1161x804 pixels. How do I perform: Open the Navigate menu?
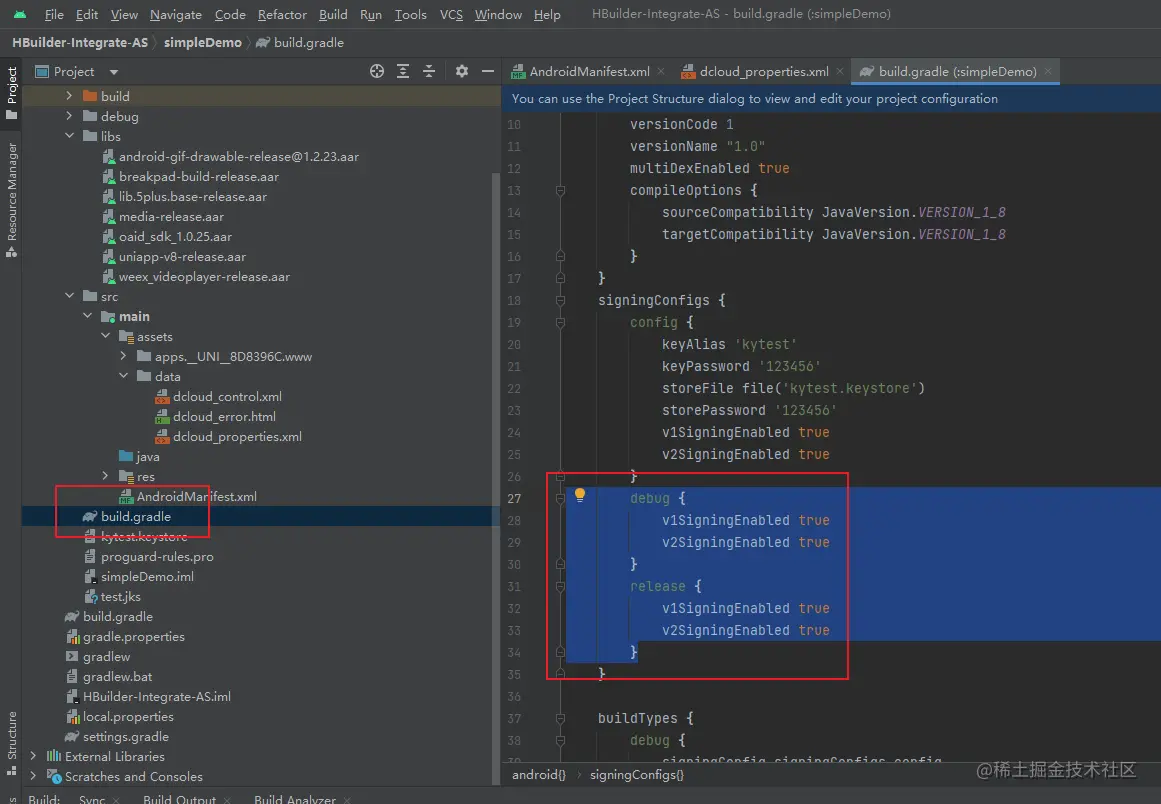pyautogui.click(x=175, y=14)
